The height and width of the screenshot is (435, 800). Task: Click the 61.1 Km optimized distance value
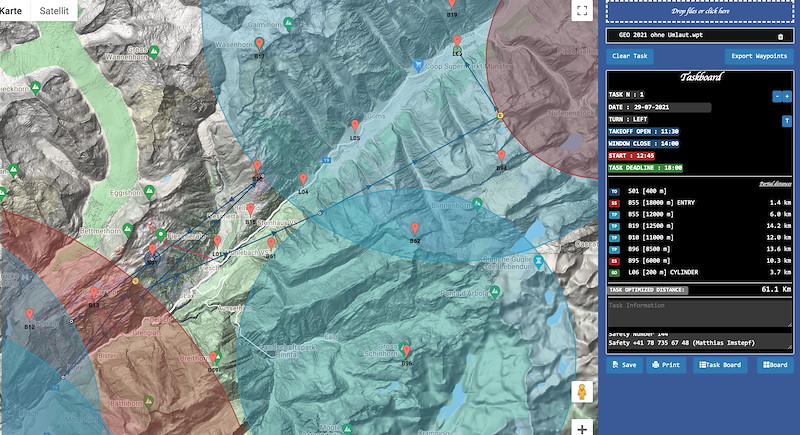[x=777, y=289]
